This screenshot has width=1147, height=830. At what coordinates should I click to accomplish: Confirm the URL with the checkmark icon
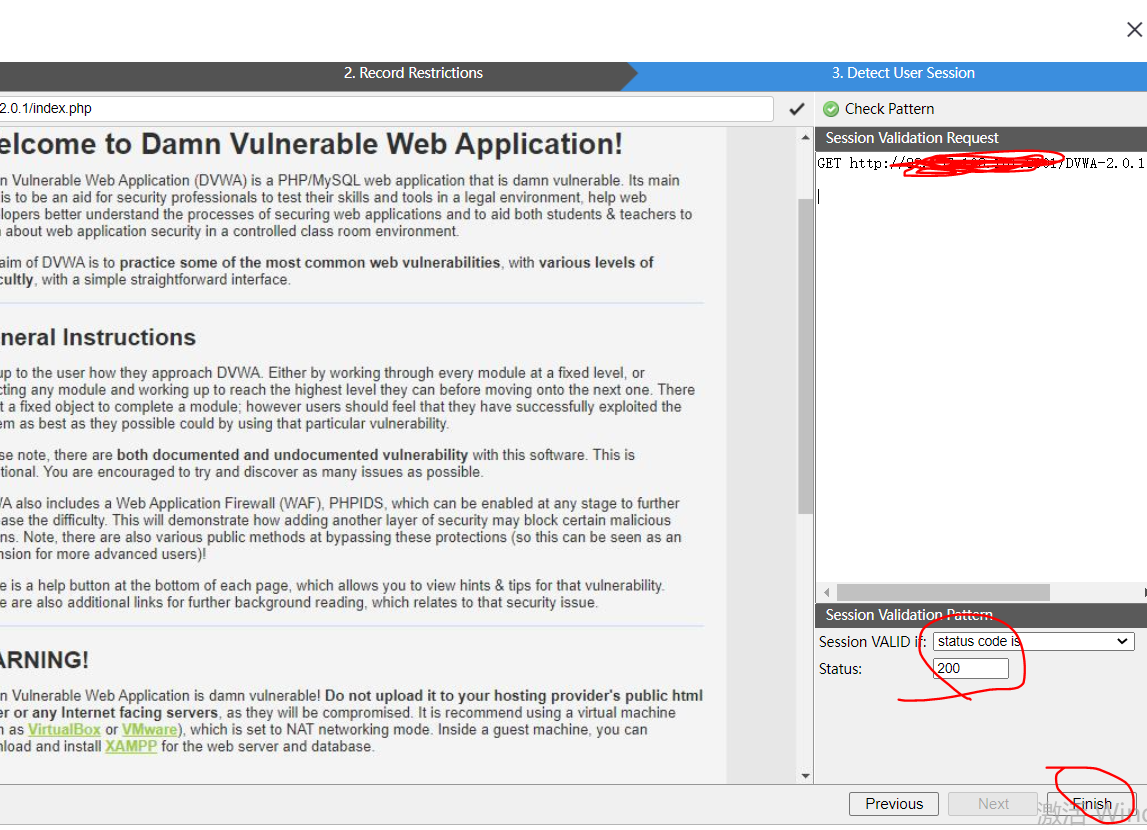click(797, 109)
